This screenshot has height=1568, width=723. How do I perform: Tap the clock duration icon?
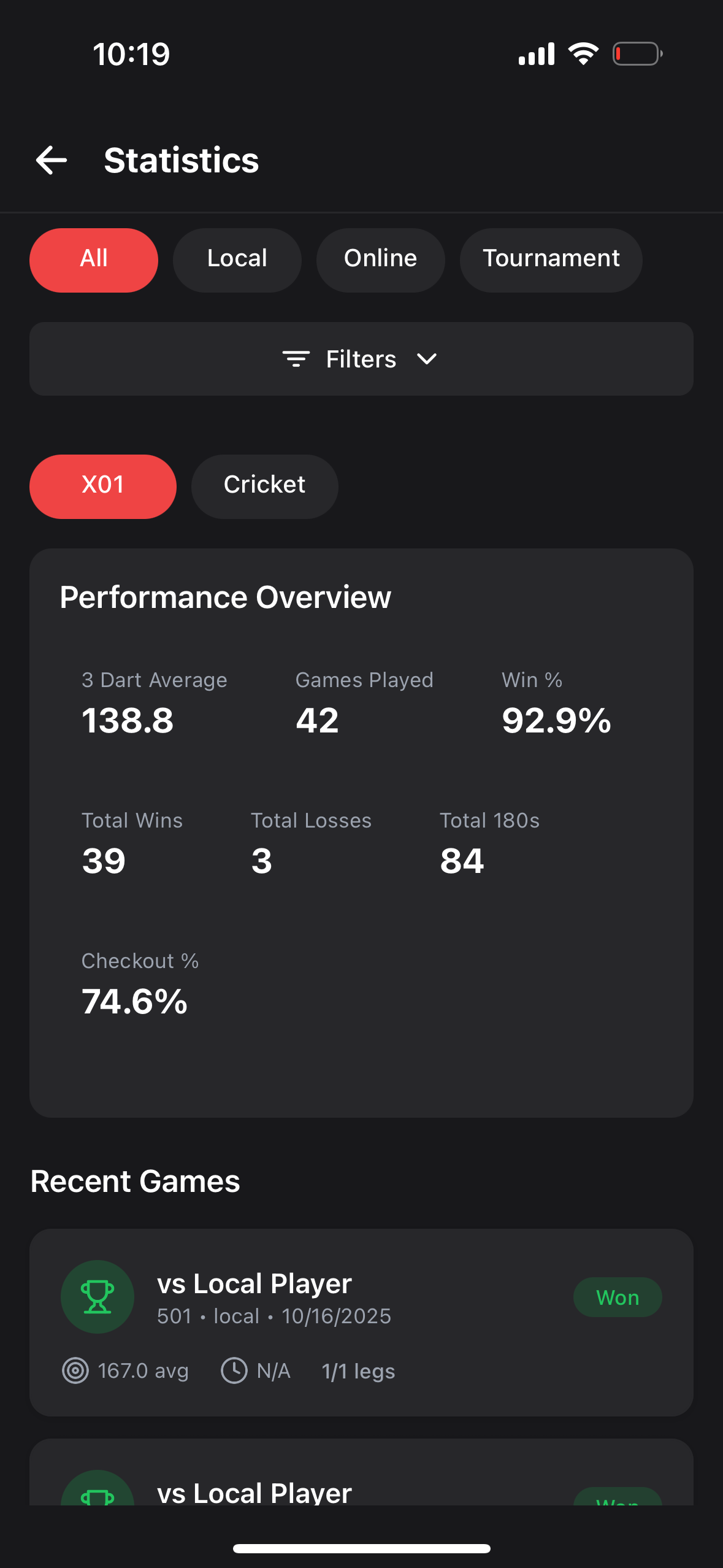pos(234,1370)
